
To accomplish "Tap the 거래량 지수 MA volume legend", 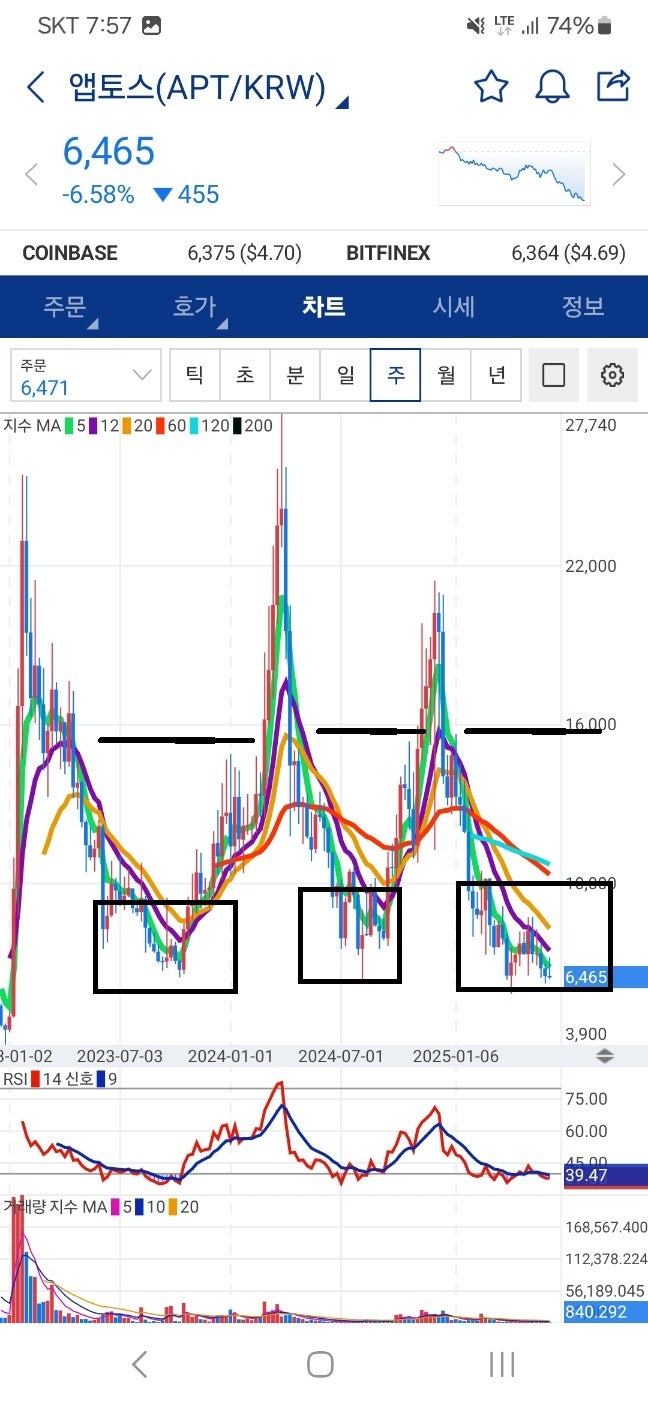I will coord(100,1207).
